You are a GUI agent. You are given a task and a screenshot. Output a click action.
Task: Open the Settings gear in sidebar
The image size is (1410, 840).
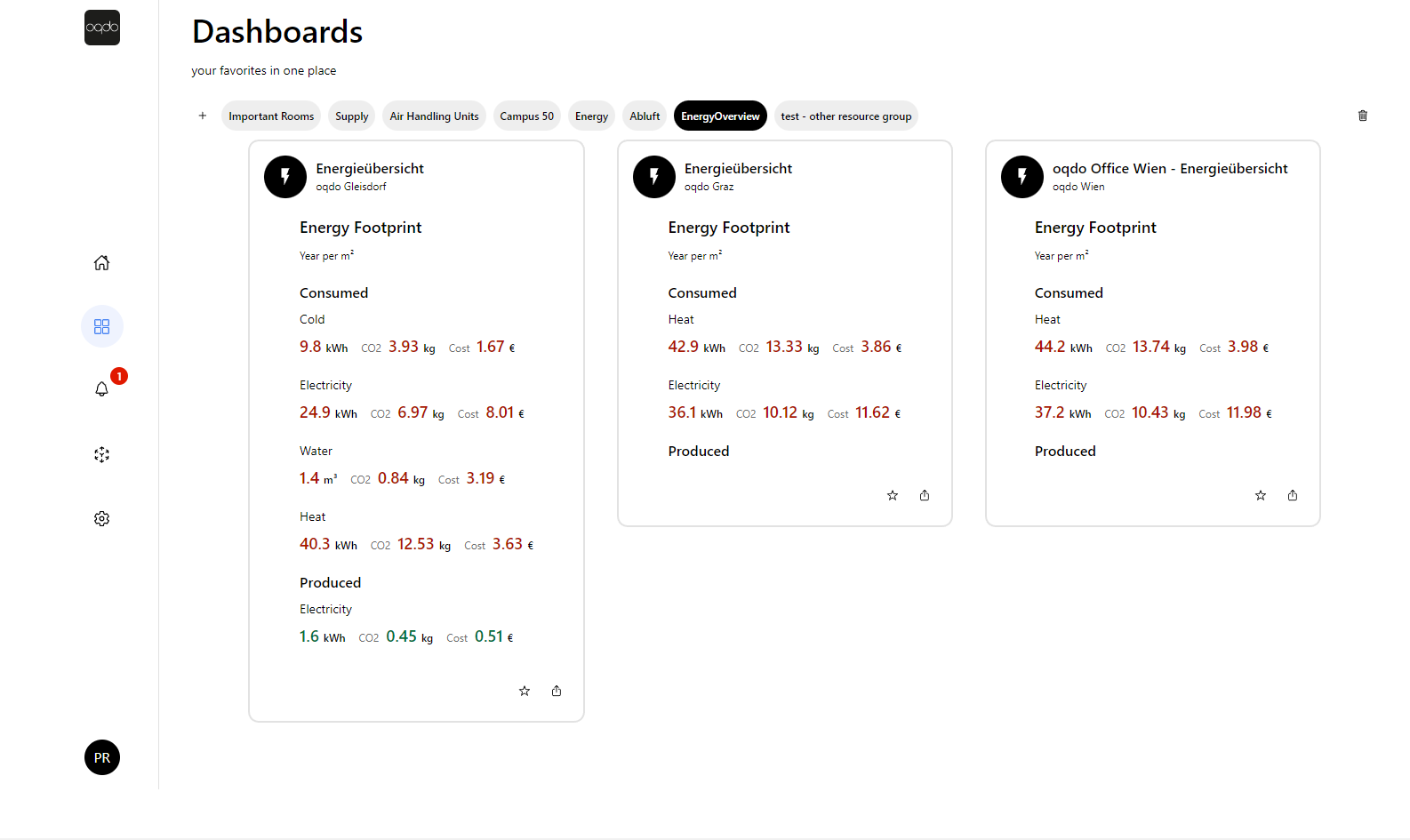(x=102, y=519)
